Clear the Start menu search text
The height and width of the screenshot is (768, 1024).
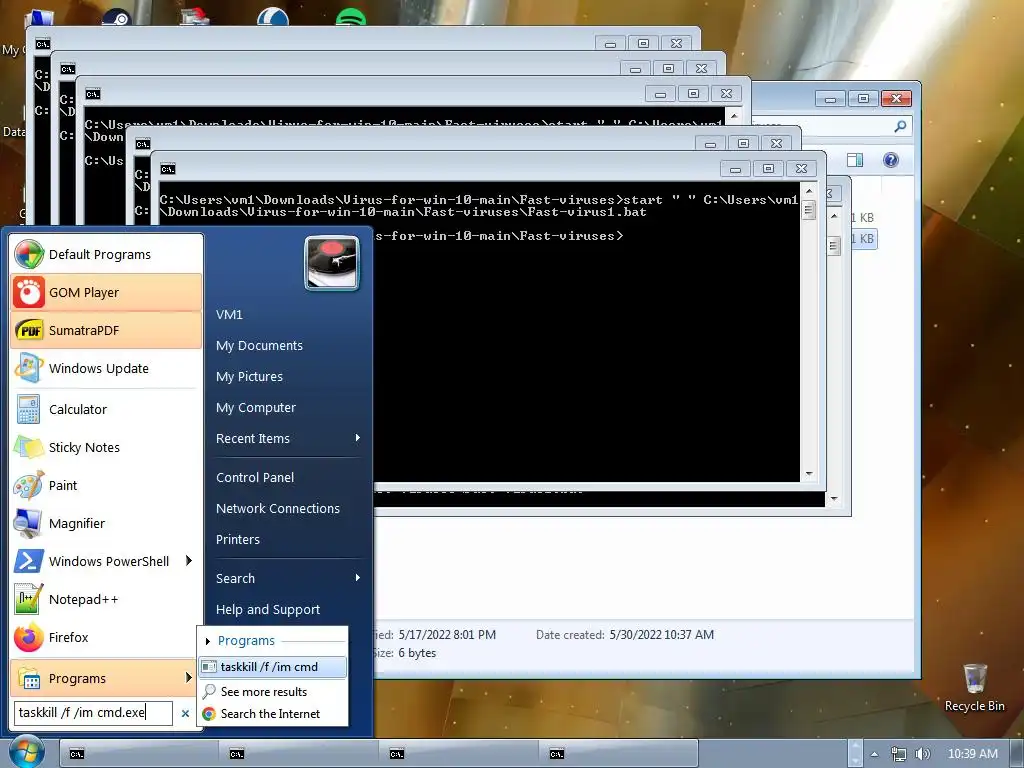185,714
